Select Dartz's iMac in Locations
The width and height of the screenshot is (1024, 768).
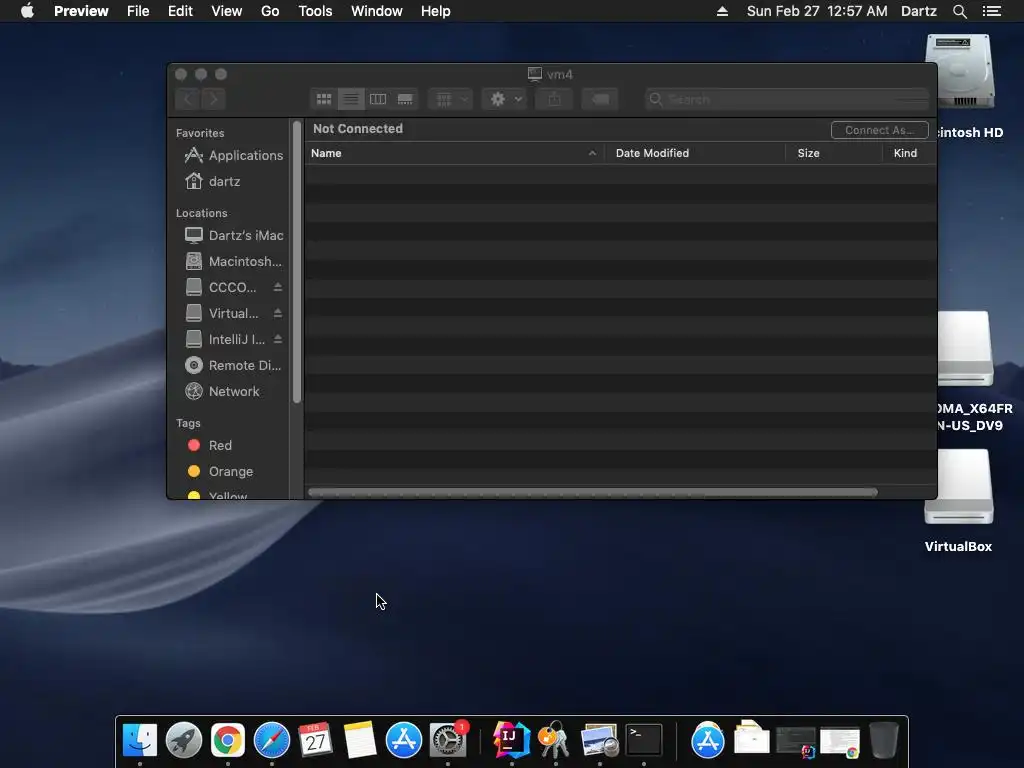(x=234, y=235)
